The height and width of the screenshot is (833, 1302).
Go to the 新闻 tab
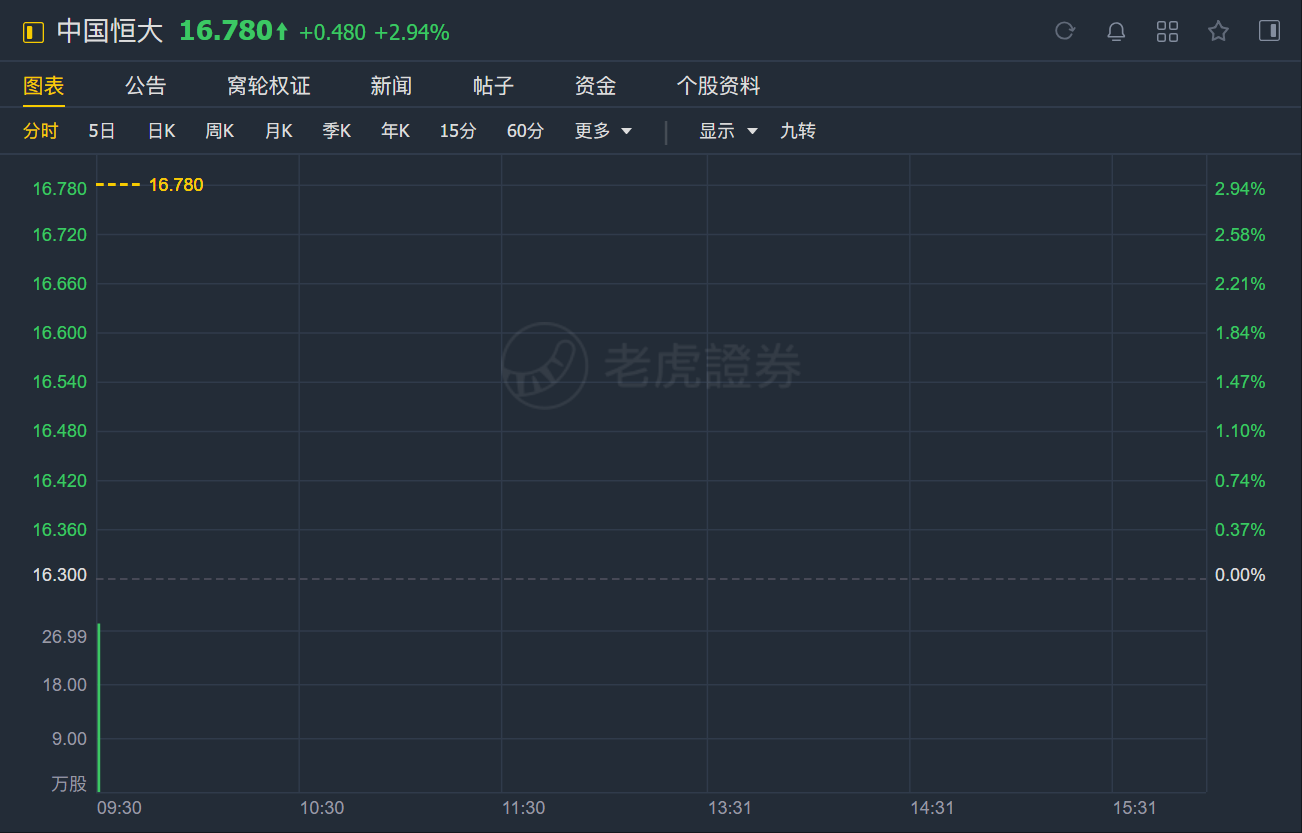(391, 86)
